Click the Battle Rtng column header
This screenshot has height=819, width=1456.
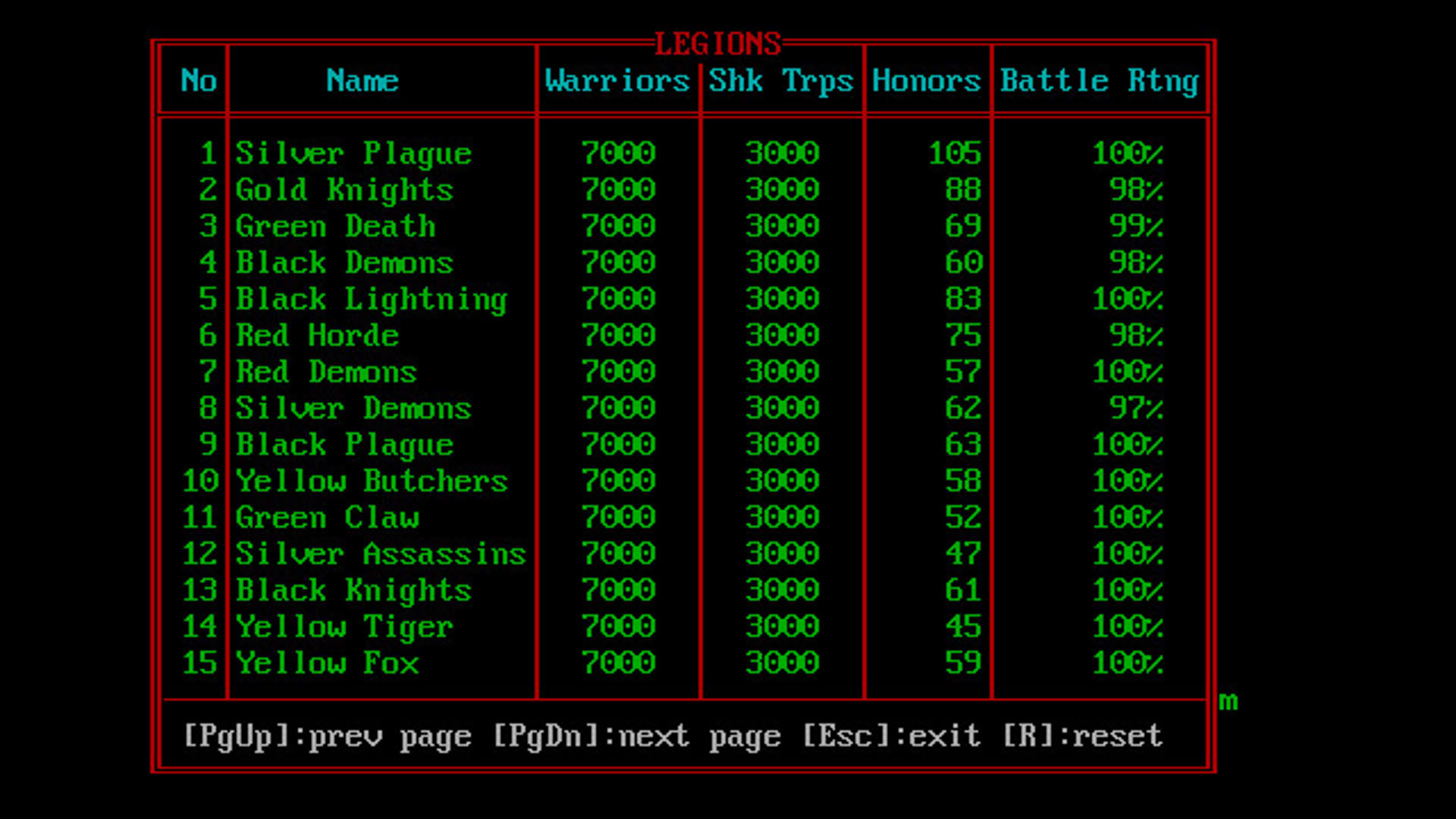coord(1100,80)
